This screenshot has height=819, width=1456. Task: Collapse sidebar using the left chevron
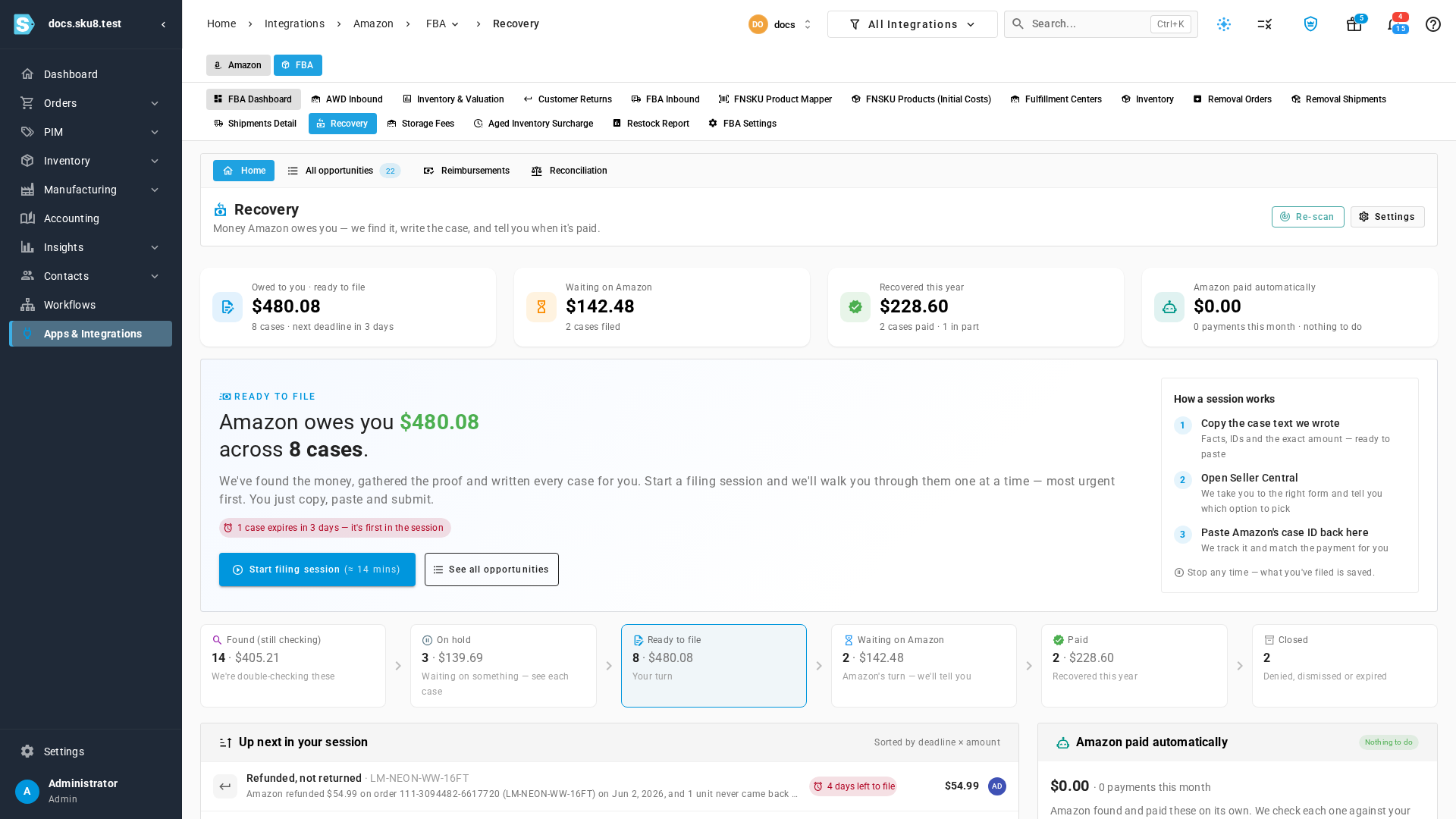coord(164,24)
